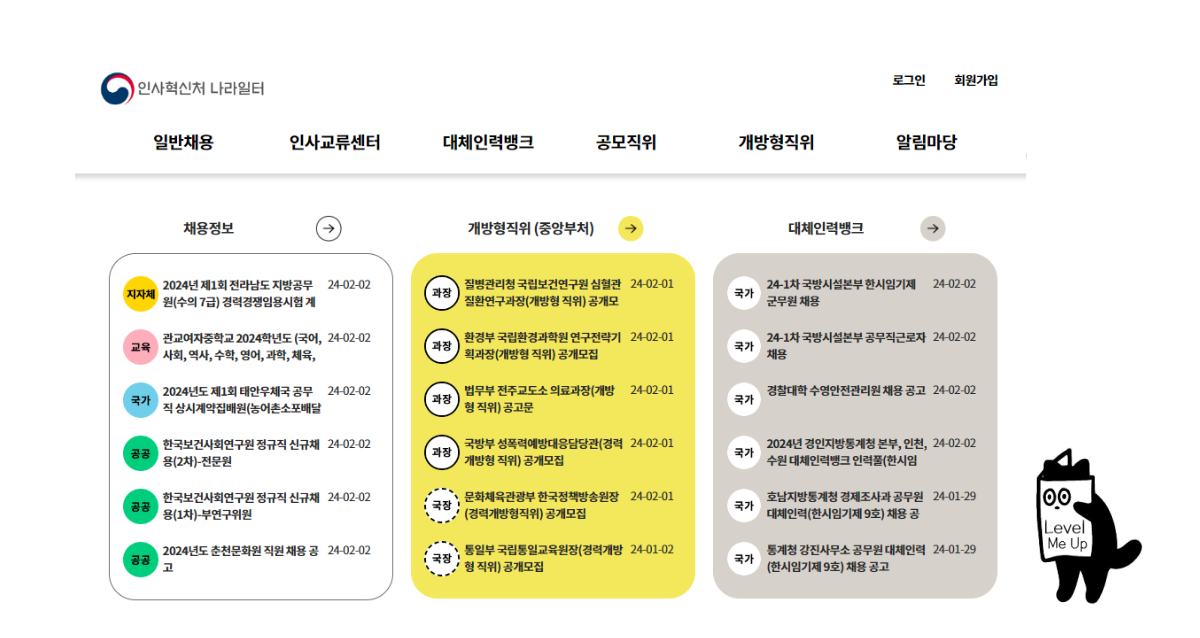The height and width of the screenshot is (638, 1200).
Task: Open the 인사교류센터 menu
Action: click(x=335, y=142)
